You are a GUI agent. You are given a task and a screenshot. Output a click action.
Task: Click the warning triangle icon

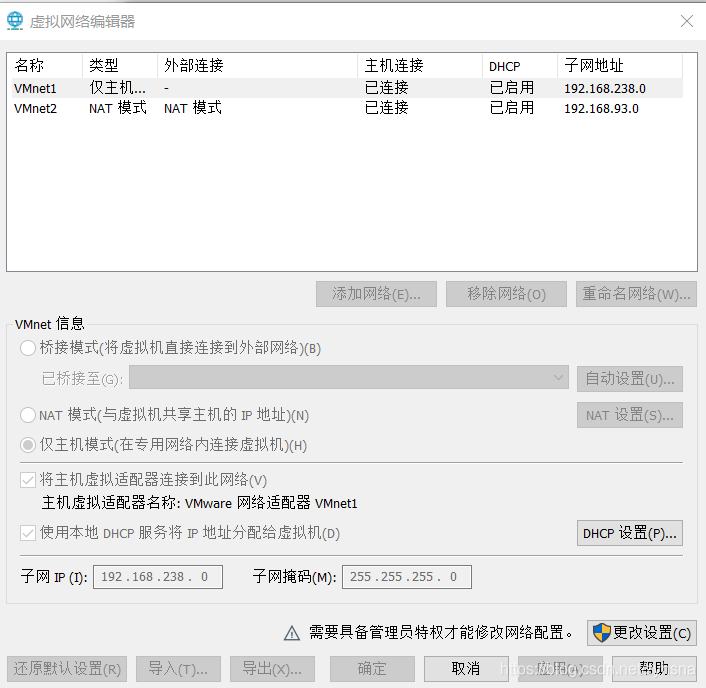(x=292, y=633)
